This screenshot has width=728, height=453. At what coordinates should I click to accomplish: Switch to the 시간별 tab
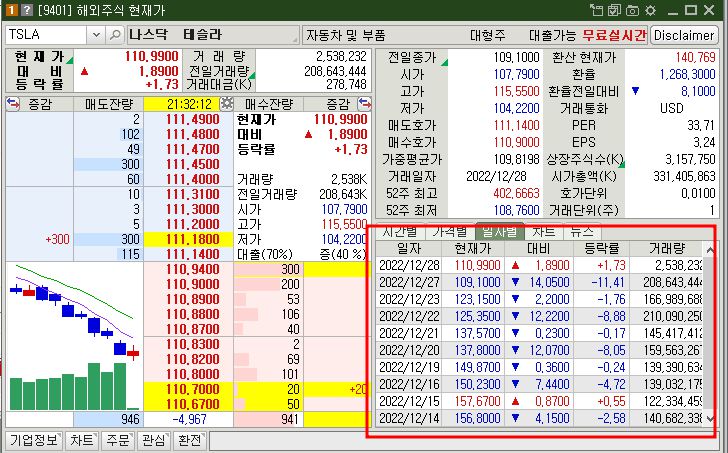[x=400, y=231]
